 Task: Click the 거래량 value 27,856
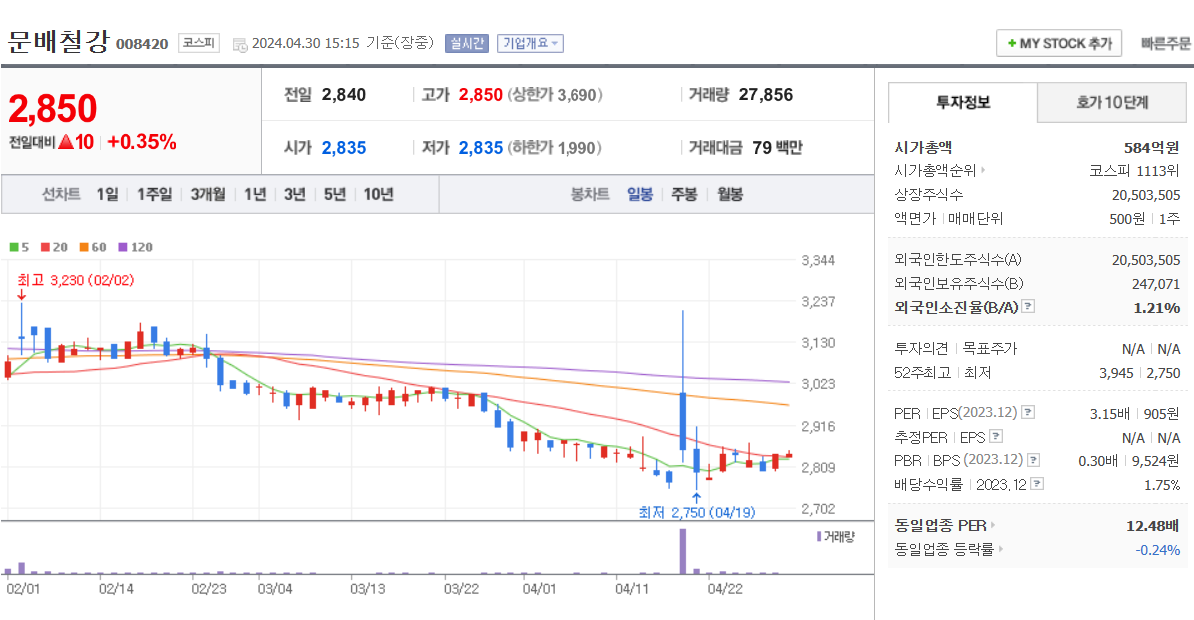pos(765,94)
